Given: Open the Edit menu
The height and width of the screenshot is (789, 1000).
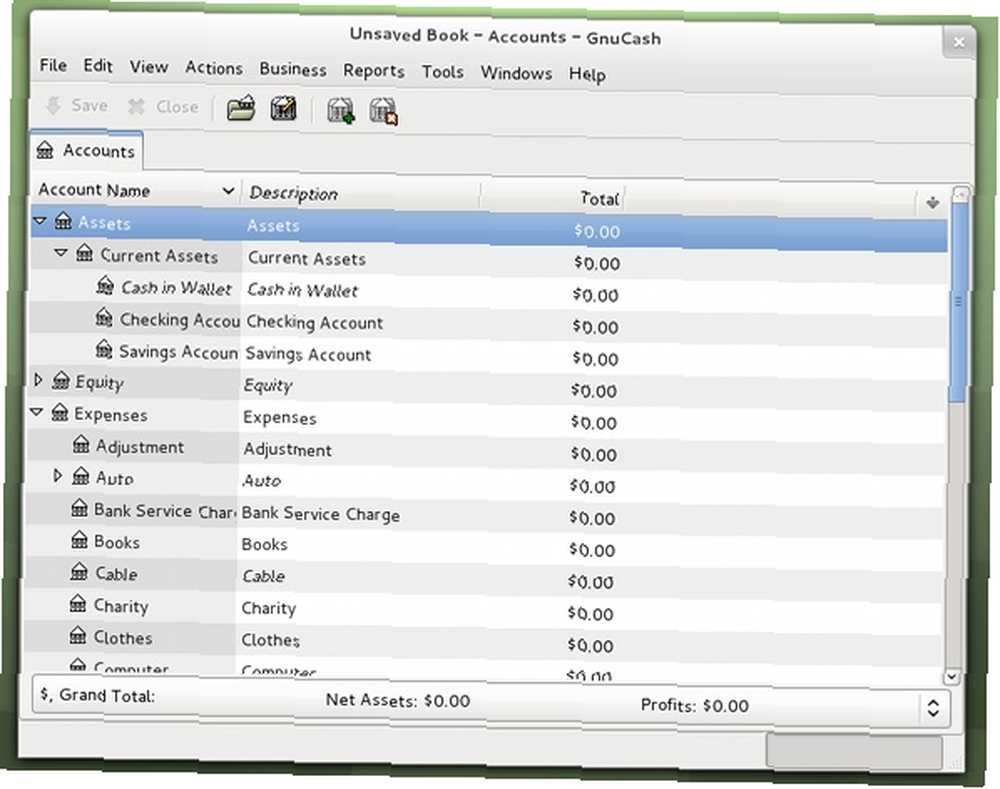Looking at the screenshot, I should click(98, 66).
